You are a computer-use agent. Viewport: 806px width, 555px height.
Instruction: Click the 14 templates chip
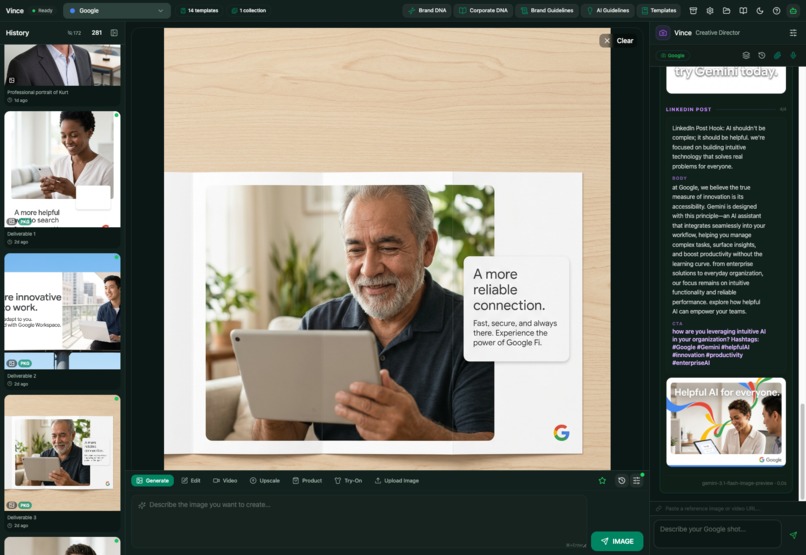[199, 10]
